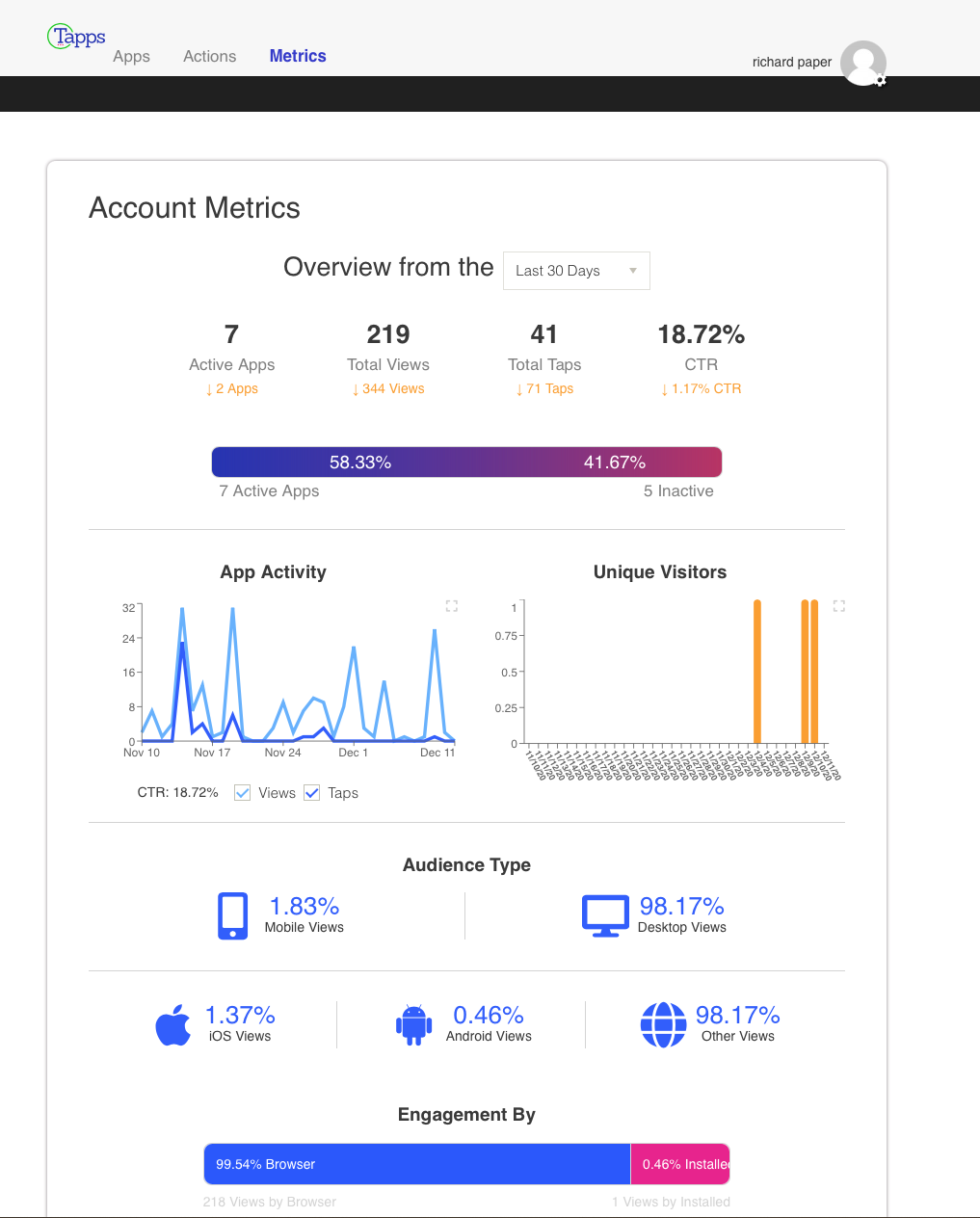Click the richard paper username
Viewport: 980px width, 1218px height.
(x=791, y=62)
